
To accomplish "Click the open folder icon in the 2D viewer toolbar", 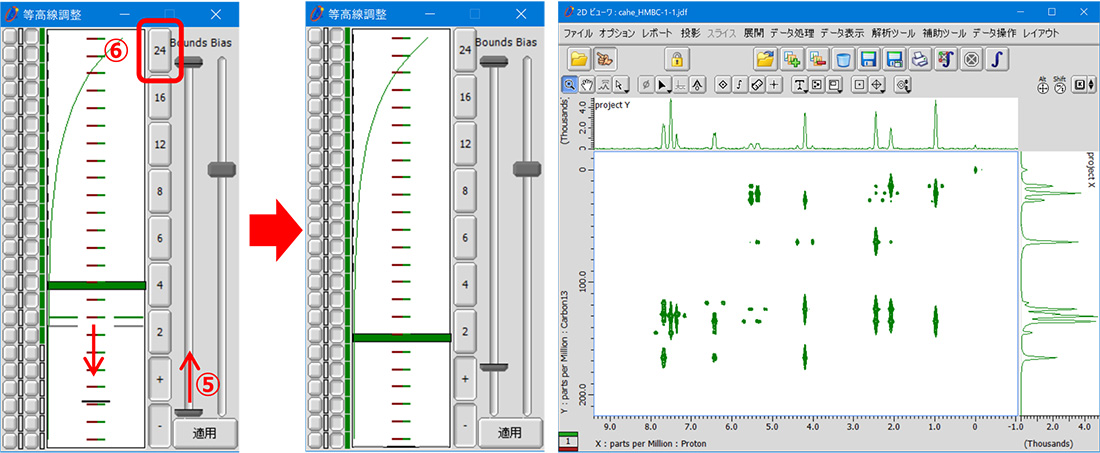I will [579, 59].
